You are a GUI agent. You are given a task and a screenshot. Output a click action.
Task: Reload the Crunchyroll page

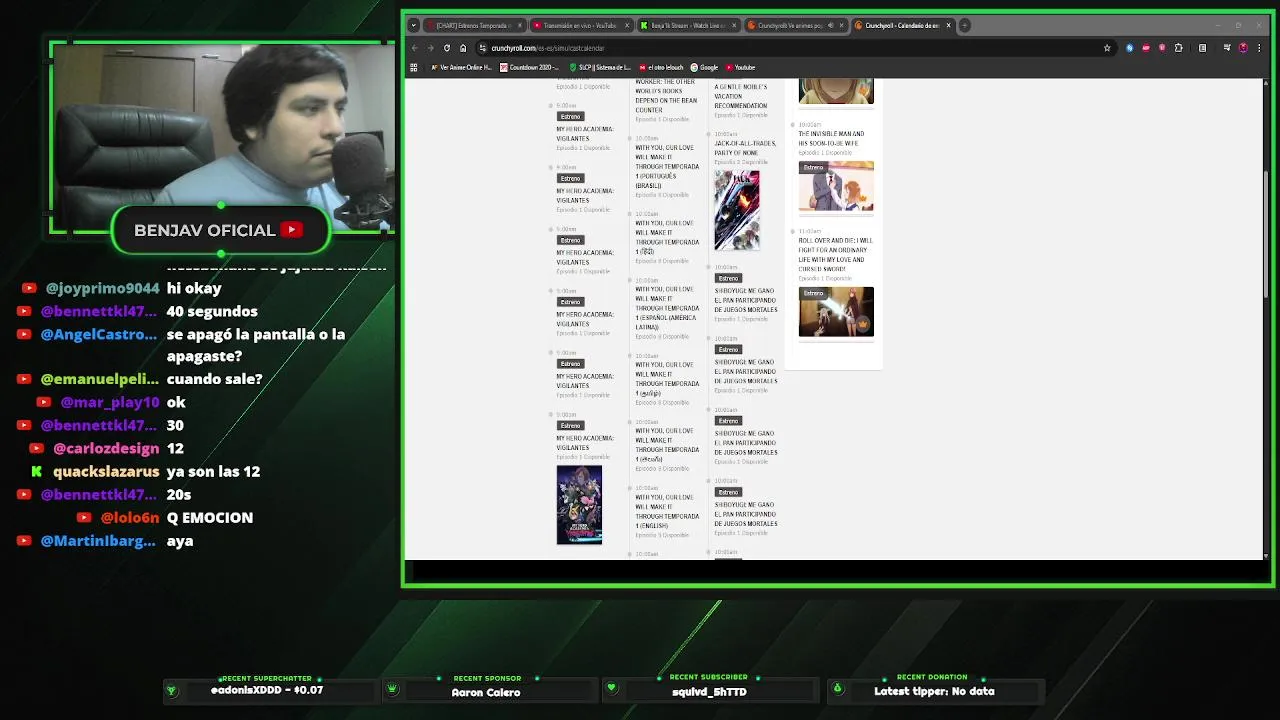click(x=447, y=48)
